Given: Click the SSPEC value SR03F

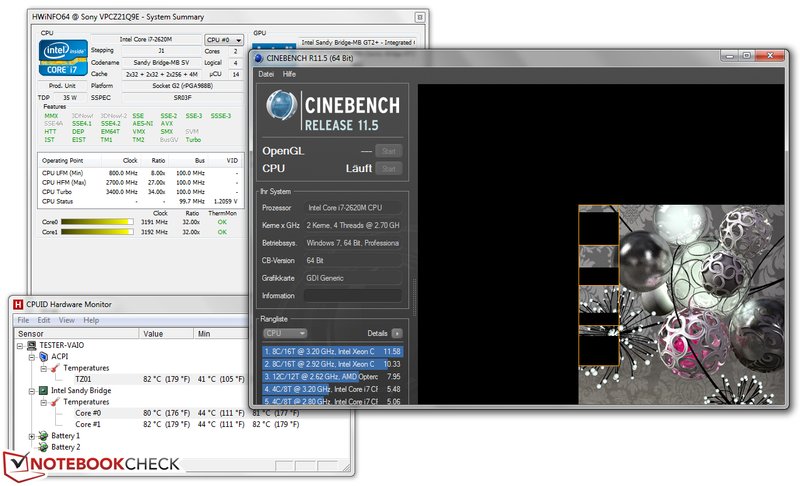Looking at the screenshot, I should click(182, 97).
